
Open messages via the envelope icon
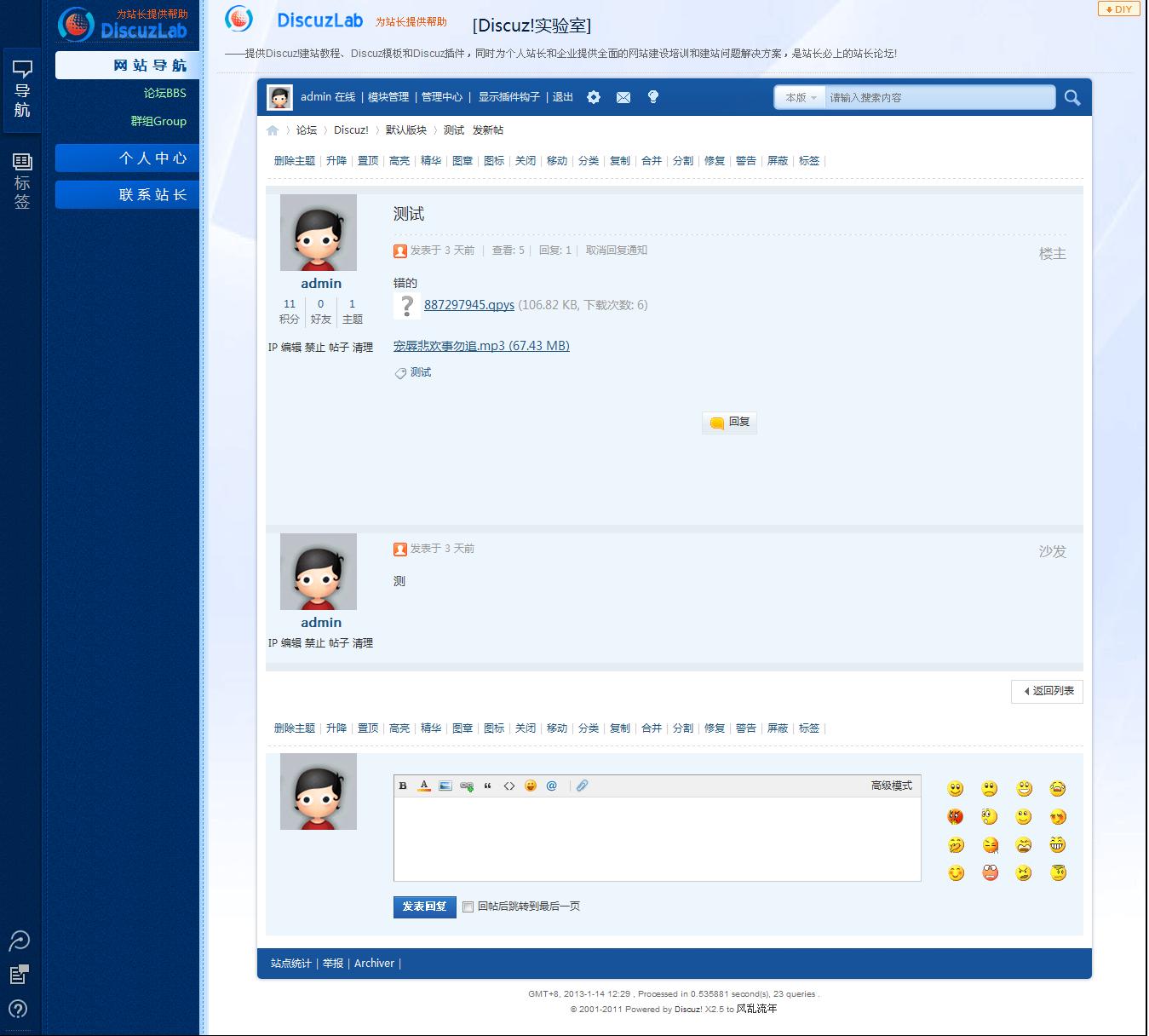623,97
